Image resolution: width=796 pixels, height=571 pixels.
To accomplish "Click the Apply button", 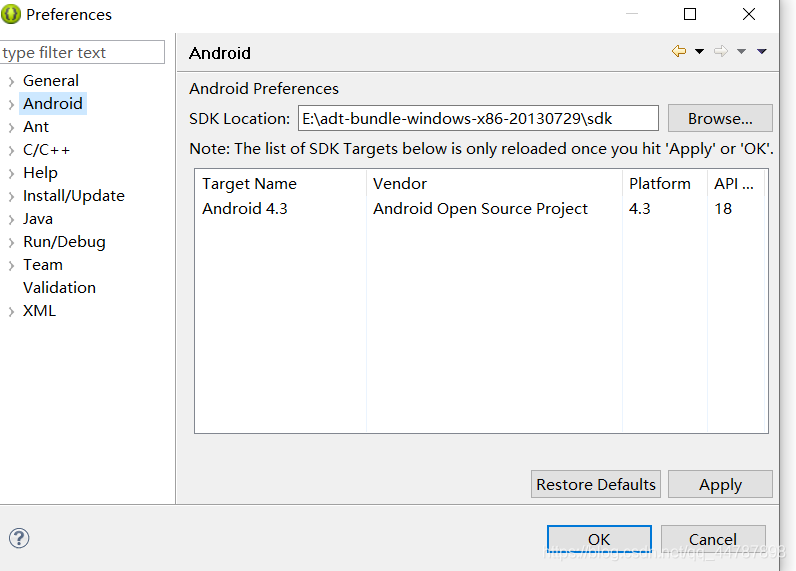I will pyautogui.click(x=720, y=484).
